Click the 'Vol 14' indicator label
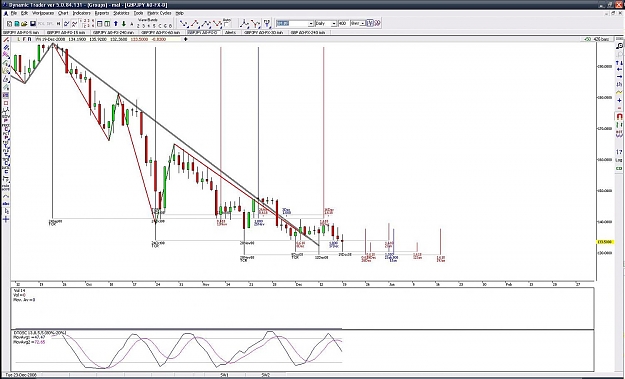Viewport: 625px width, 379px height. (19, 291)
